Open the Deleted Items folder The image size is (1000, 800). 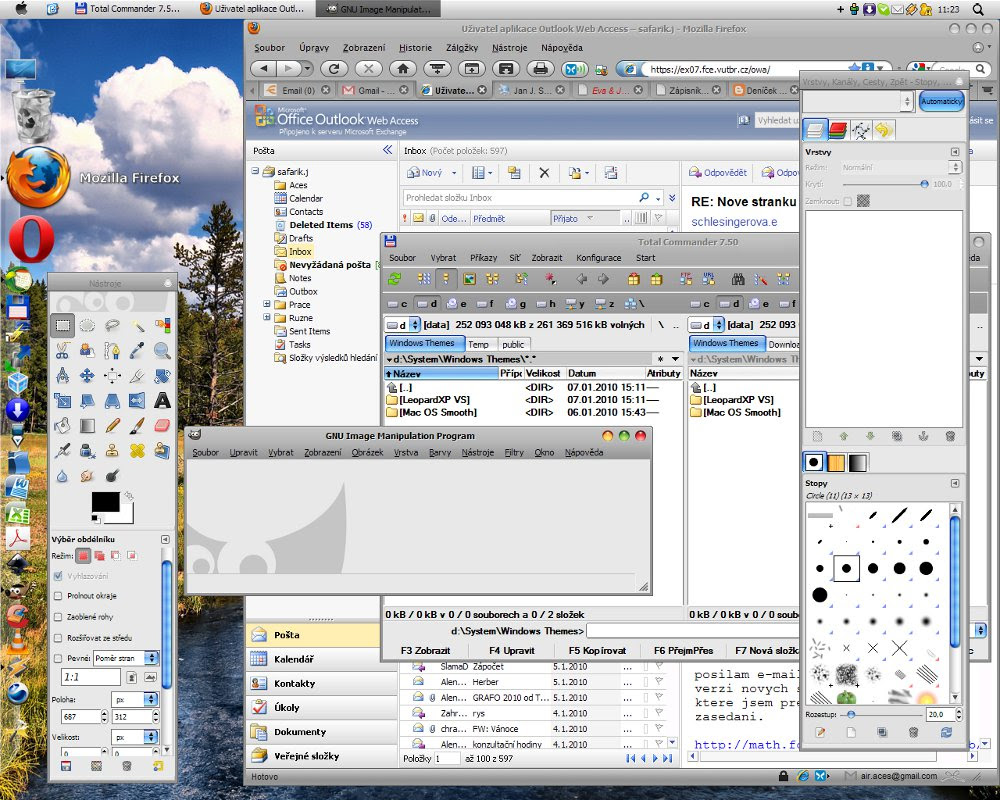click(321, 225)
